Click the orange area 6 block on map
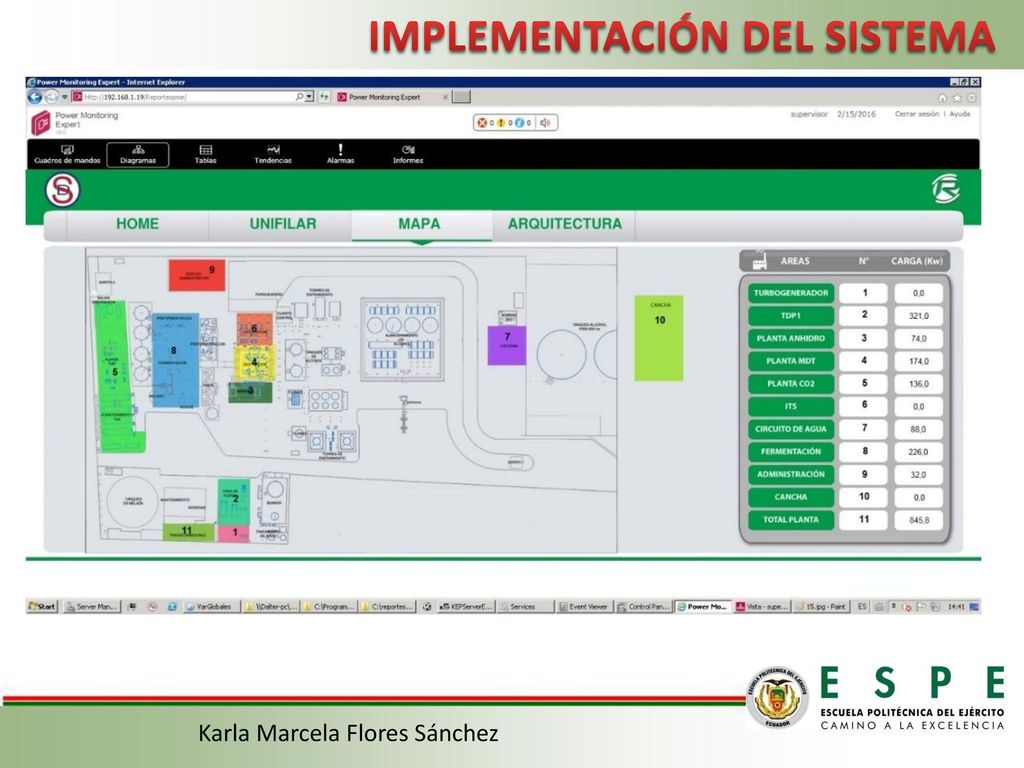The width and height of the screenshot is (1024, 768). click(254, 329)
